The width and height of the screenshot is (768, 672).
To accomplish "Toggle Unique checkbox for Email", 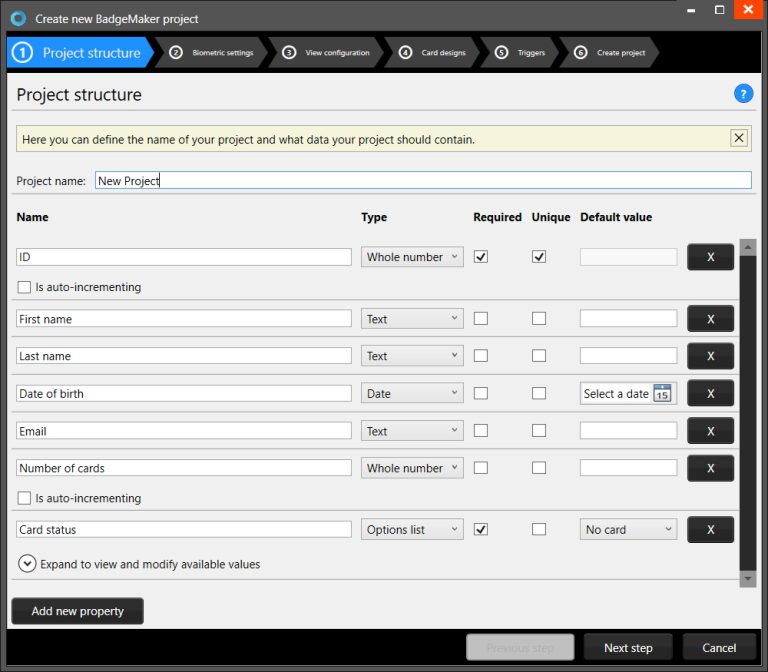I will pos(539,431).
